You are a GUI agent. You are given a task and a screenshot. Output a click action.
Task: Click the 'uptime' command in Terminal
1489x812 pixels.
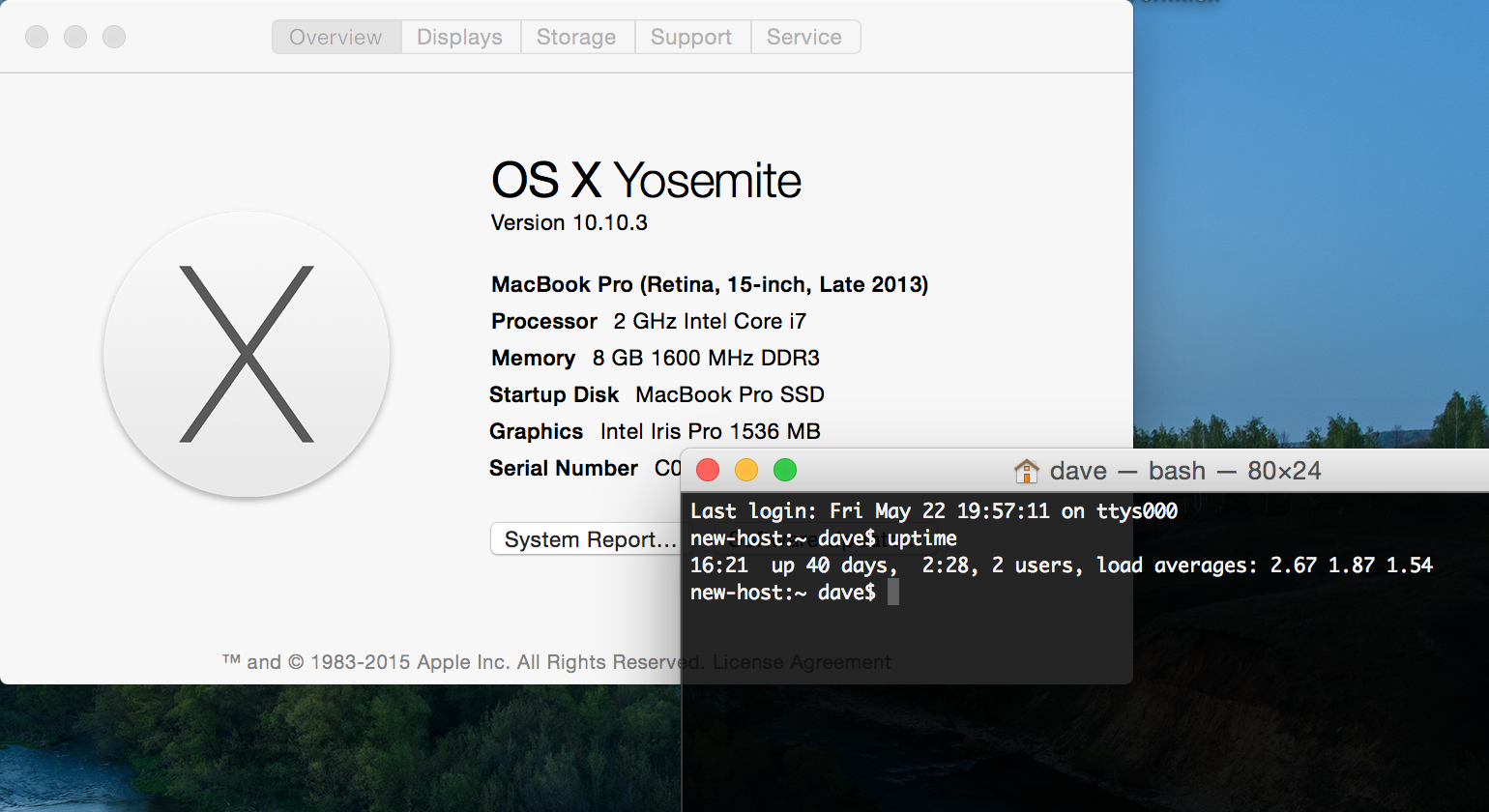[x=922, y=538]
